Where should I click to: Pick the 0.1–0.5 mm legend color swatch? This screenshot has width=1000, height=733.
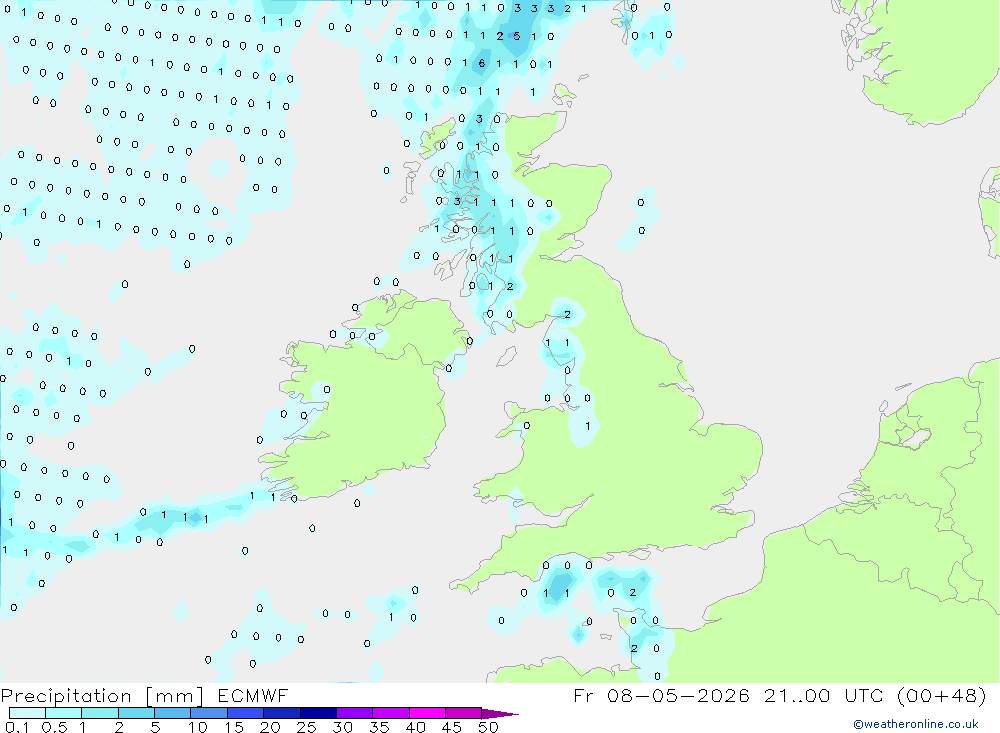tap(27, 713)
